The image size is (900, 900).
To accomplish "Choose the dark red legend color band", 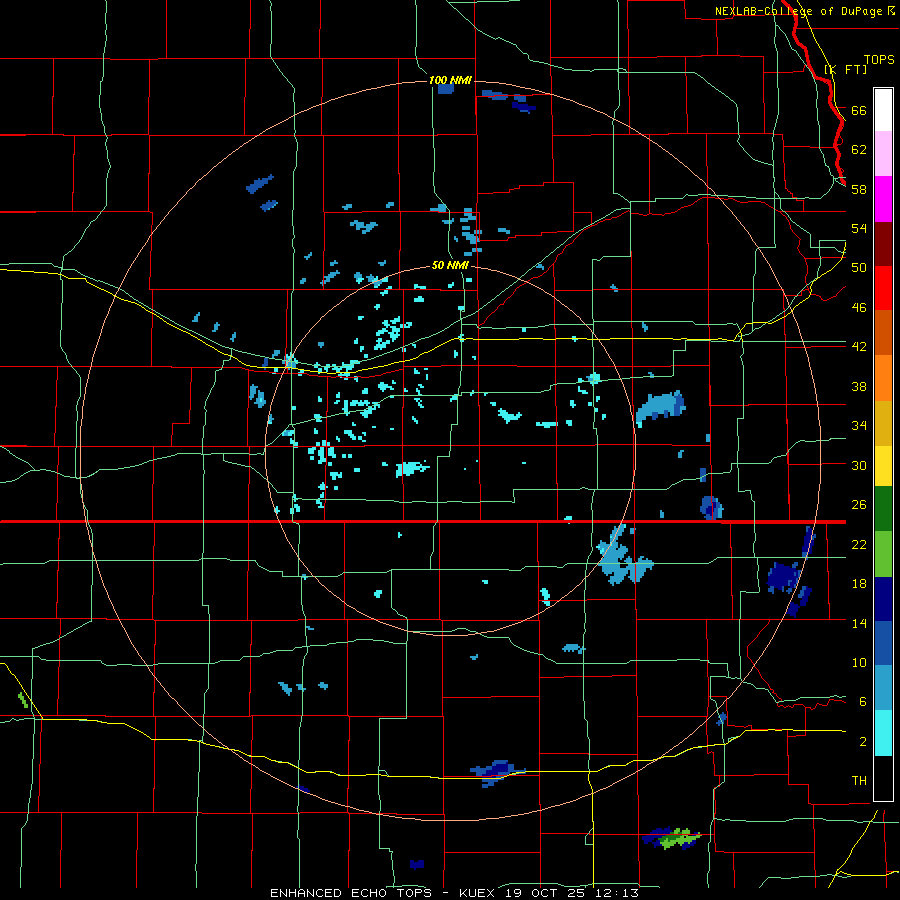I will click(883, 244).
